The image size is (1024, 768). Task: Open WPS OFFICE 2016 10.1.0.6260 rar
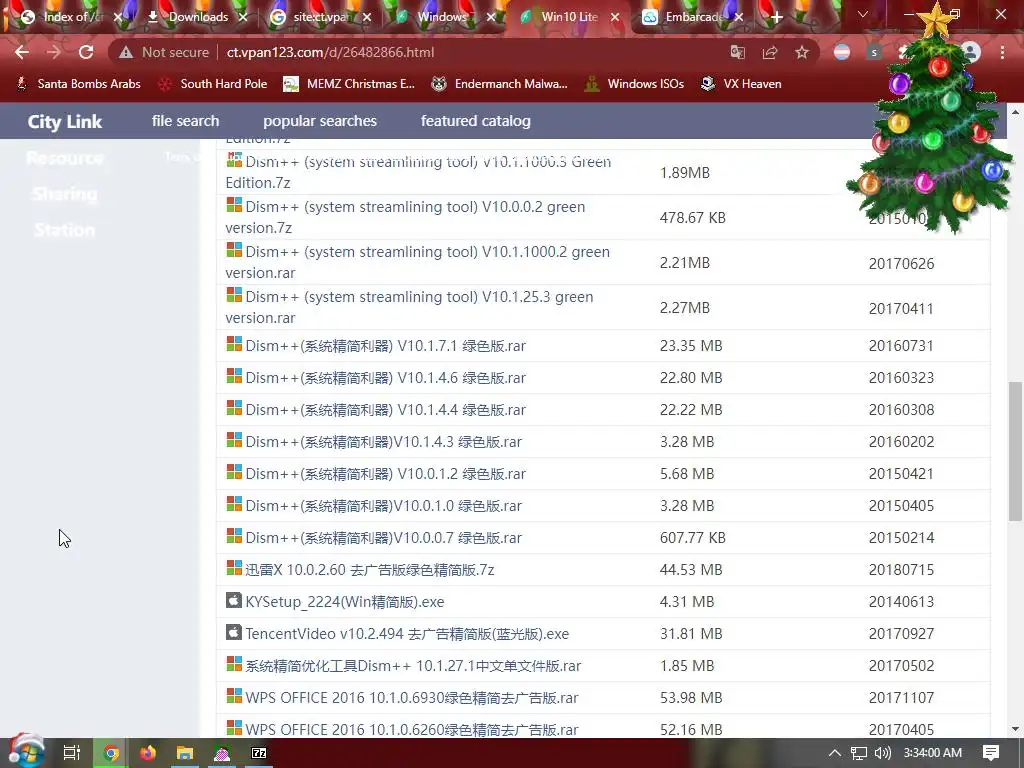tap(411, 729)
